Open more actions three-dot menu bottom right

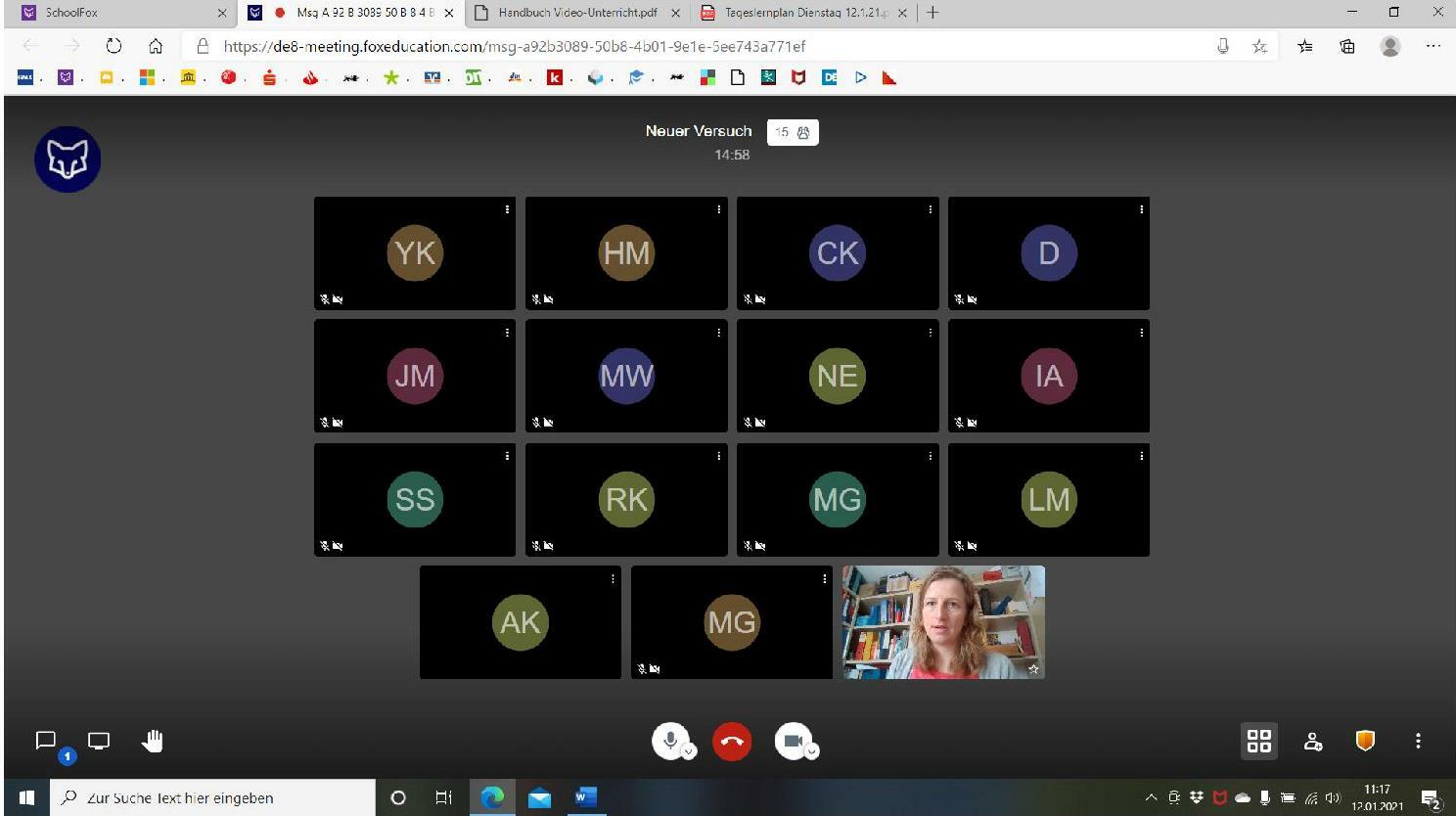[1418, 741]
